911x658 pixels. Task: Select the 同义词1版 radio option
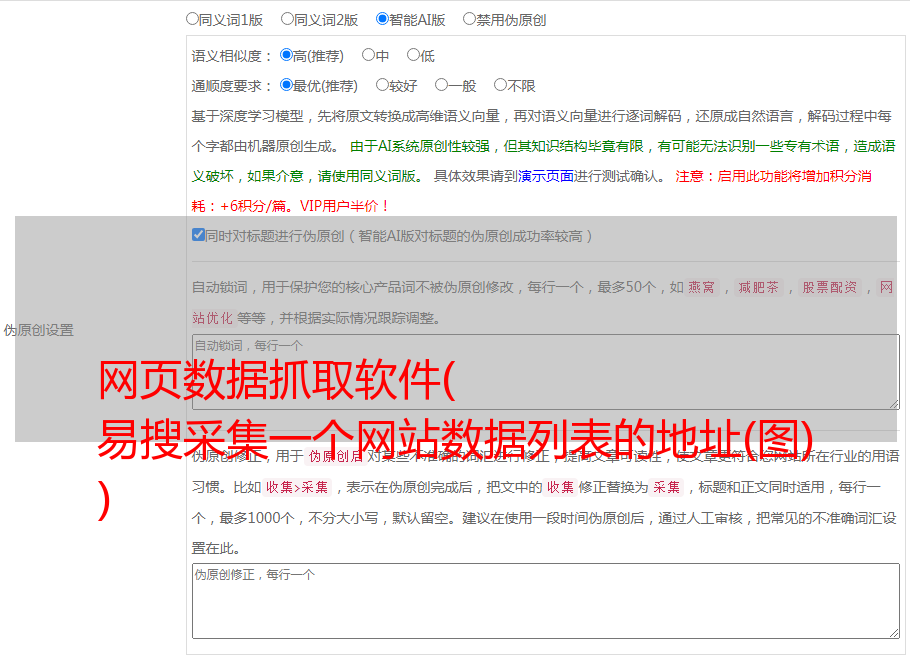coord(192,18)
